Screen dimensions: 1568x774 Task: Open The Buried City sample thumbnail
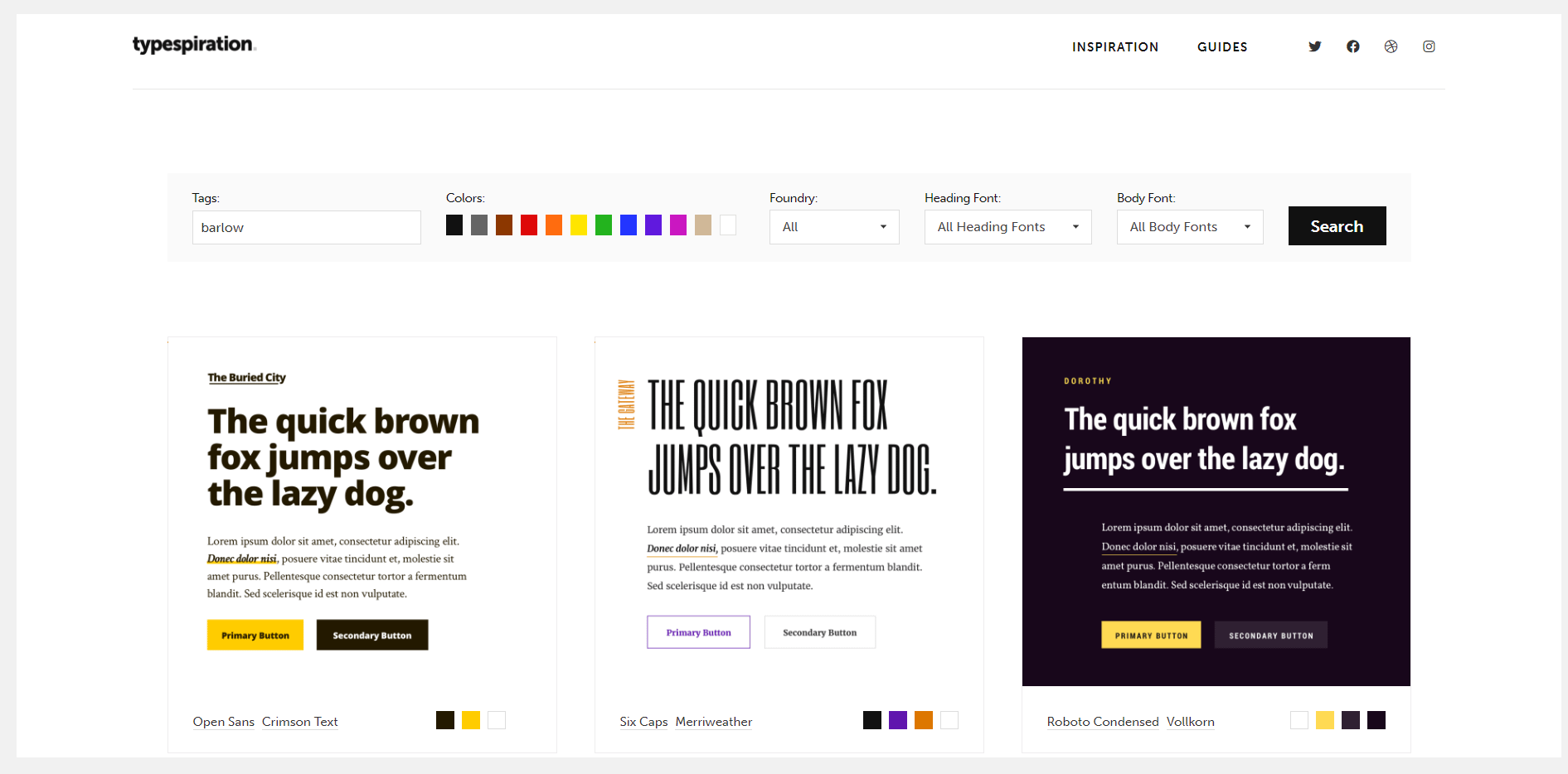362,511
